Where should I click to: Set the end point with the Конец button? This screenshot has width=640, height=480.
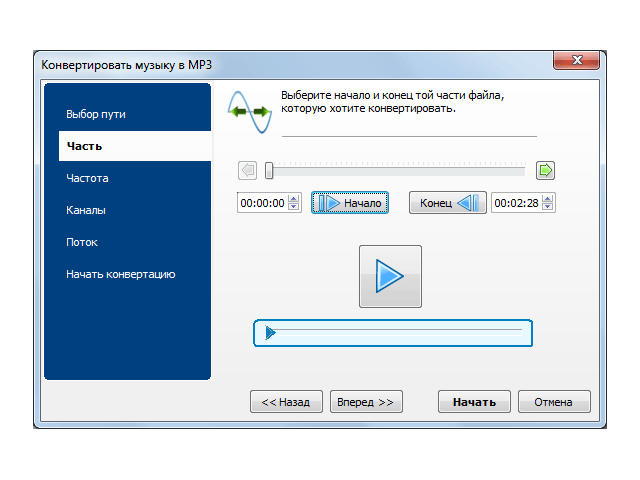click(x=448, y=203)
